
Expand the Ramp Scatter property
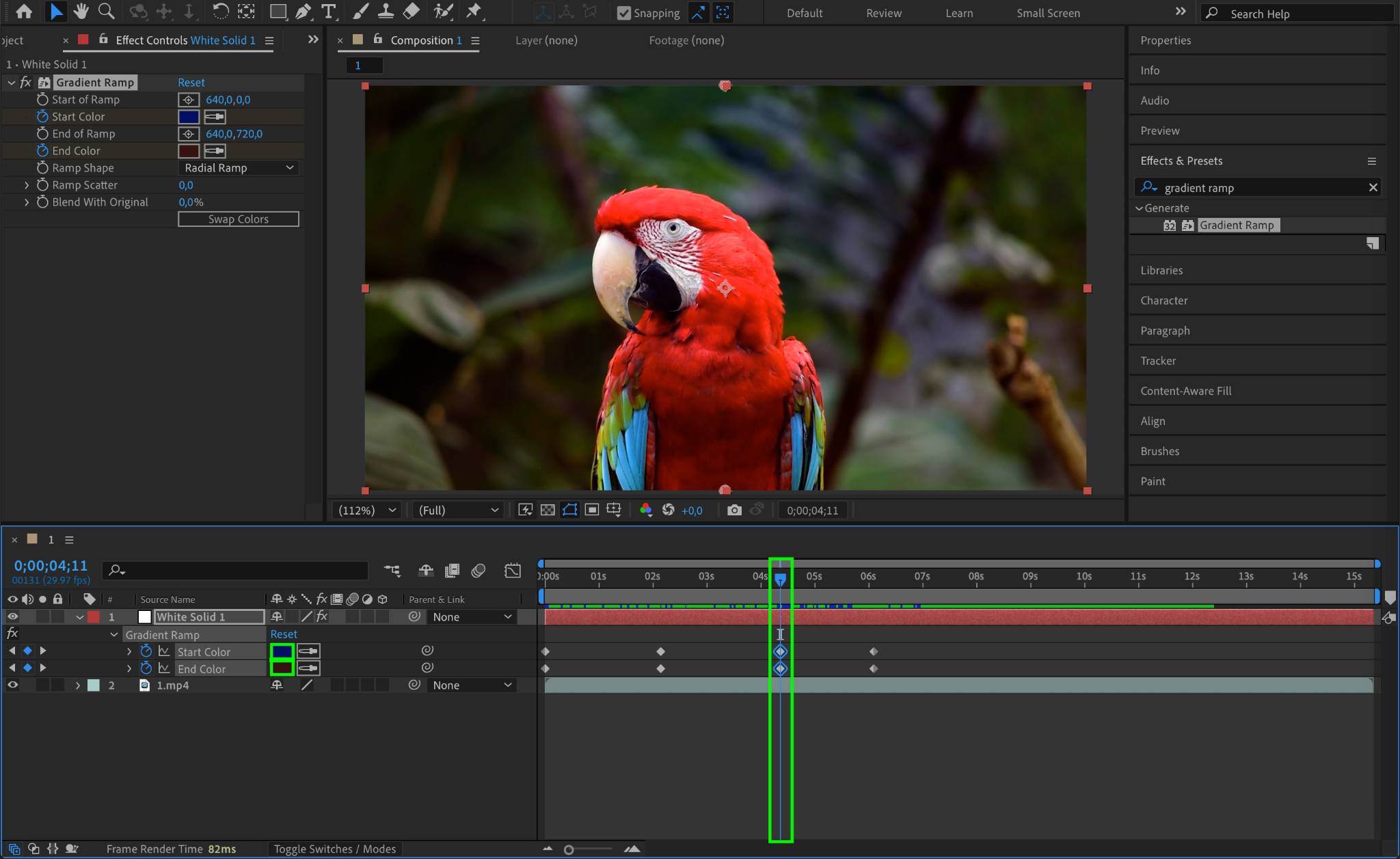pos(27,185)
